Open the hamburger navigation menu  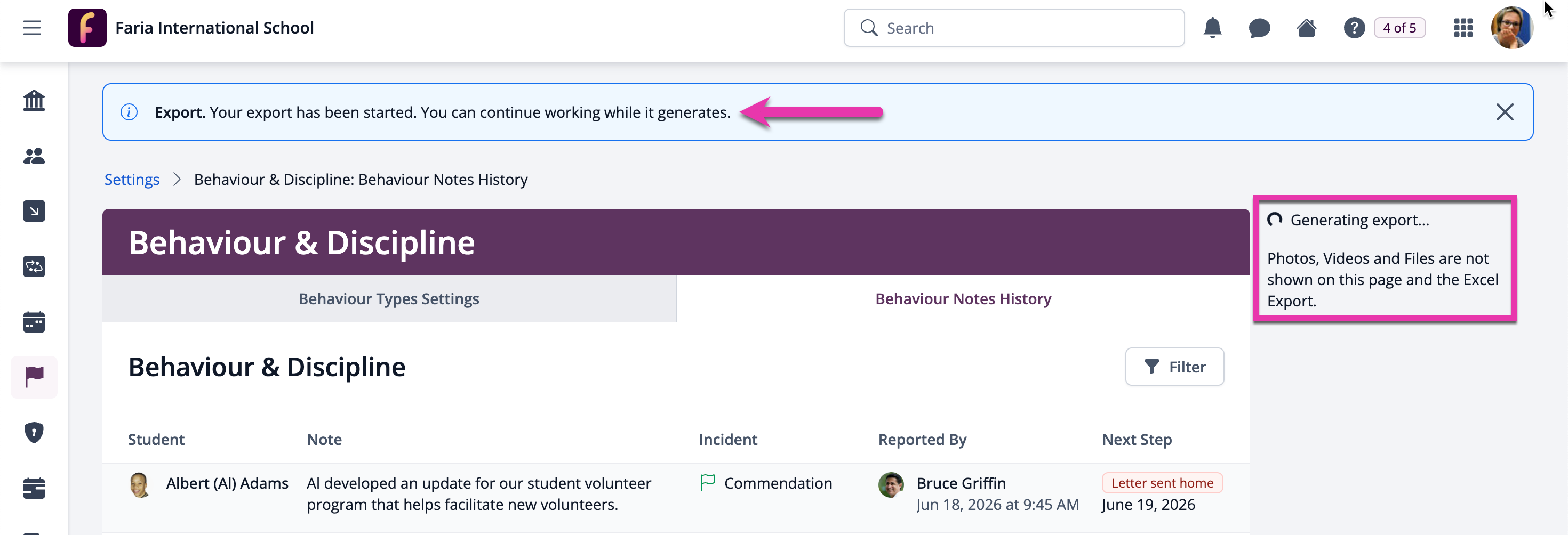pyautogui.click(x=31, y=28)
